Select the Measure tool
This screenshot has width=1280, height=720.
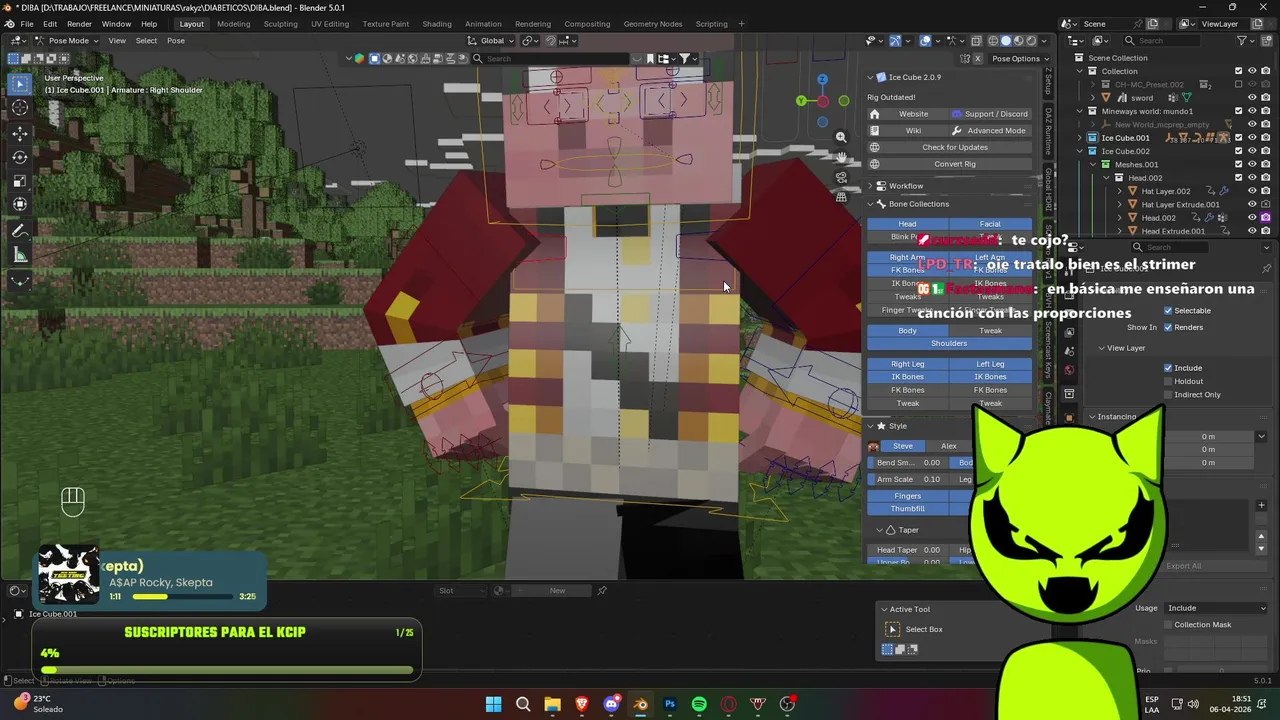[20, 255]
